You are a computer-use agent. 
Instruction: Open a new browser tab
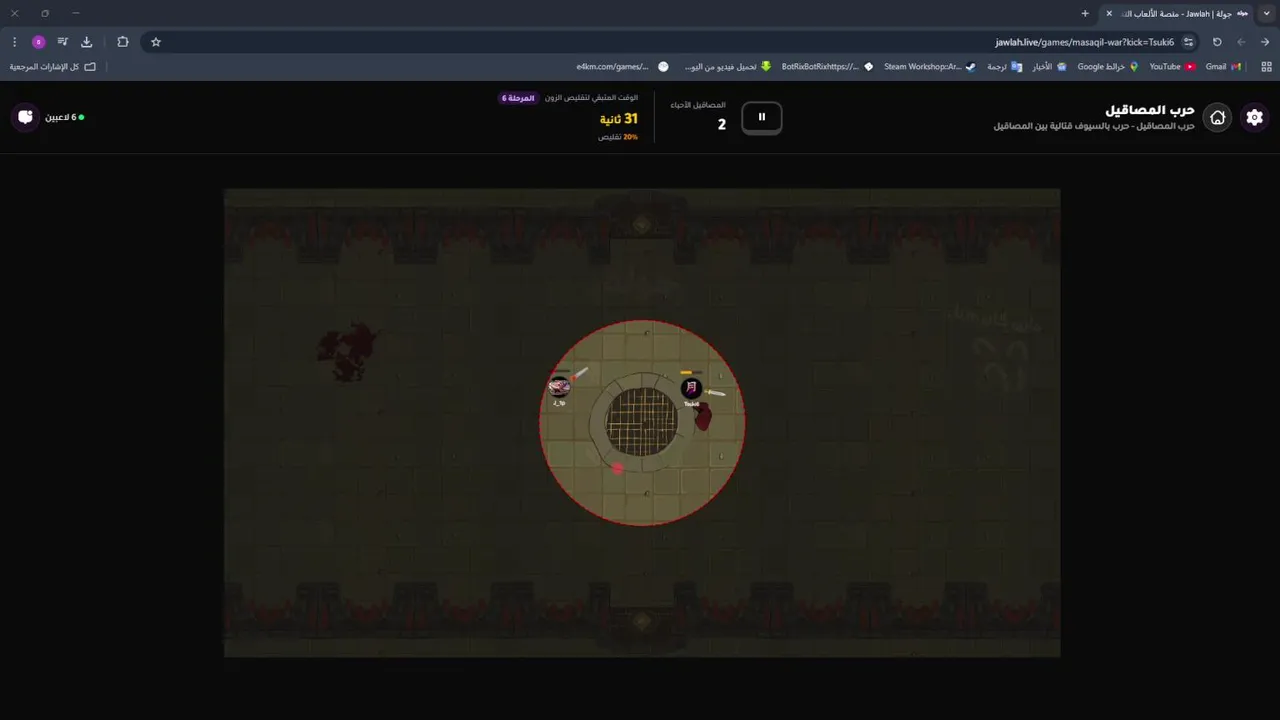click(1085, 13)
